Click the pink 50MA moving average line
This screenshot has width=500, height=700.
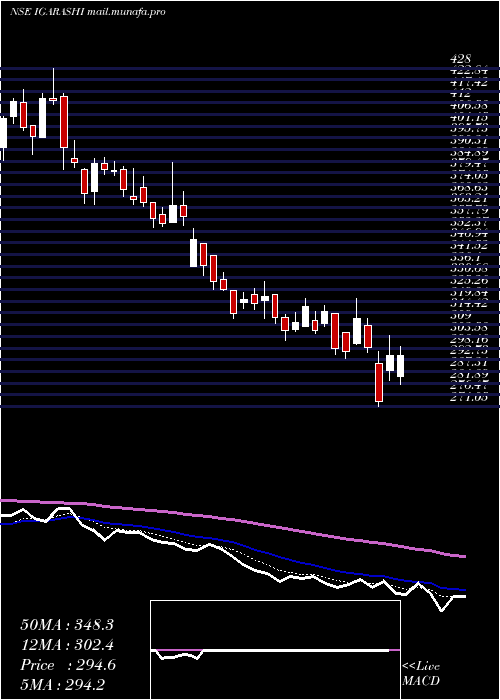(x=232, y=520)
